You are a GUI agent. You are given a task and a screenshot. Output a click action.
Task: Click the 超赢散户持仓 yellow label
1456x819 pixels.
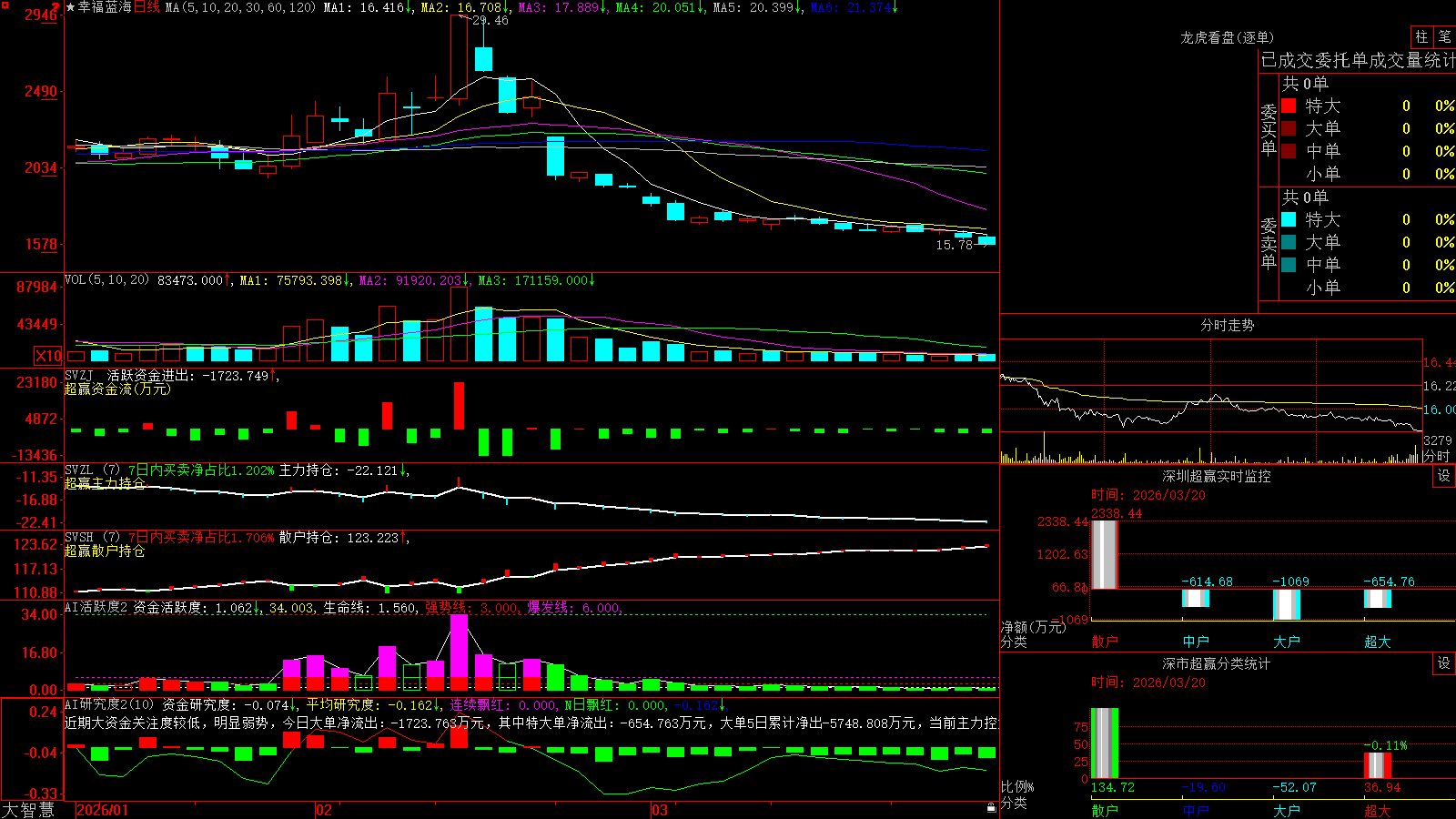coord(105,551)
